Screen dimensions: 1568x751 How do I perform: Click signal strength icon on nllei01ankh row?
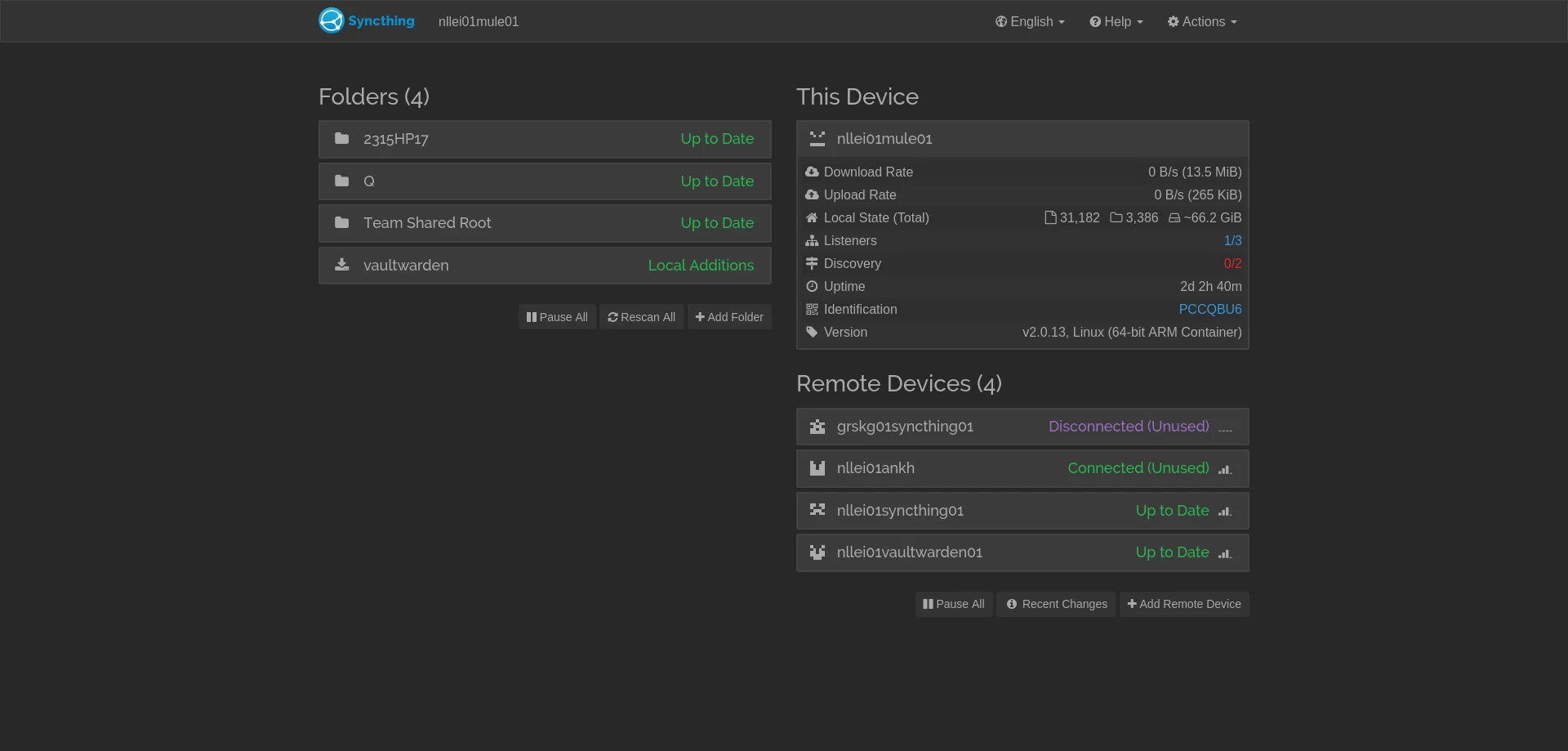coord(1225,469)
